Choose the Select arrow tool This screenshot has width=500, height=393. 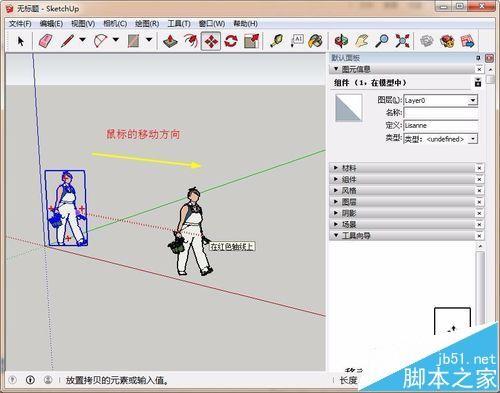click(x=21, y=41)
